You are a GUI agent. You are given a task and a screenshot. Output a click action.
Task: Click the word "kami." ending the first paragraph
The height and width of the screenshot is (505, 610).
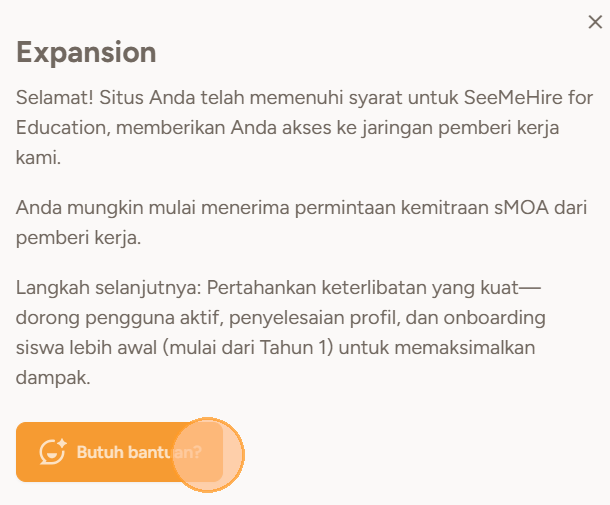[37, 157]
